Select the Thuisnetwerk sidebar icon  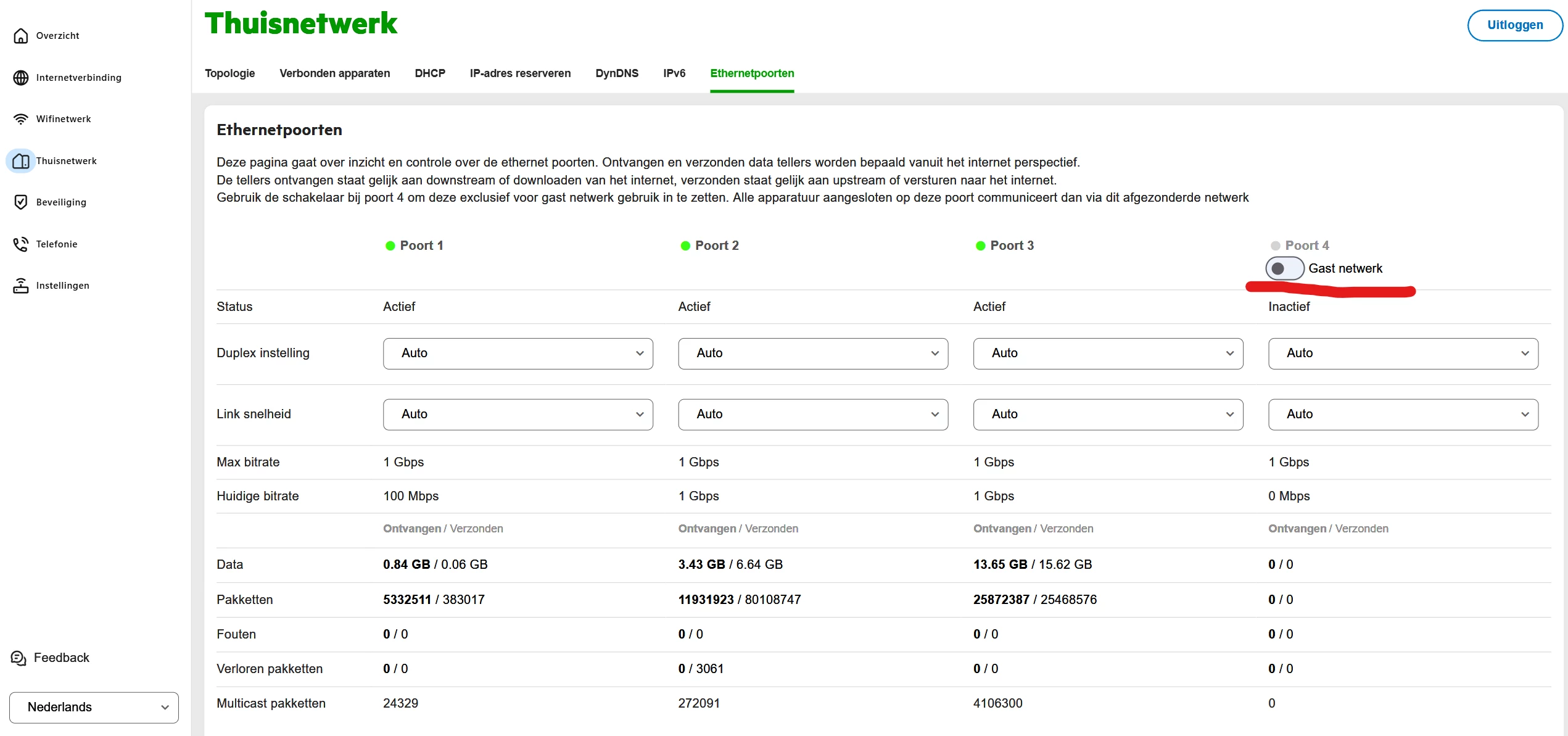point(20,161)
